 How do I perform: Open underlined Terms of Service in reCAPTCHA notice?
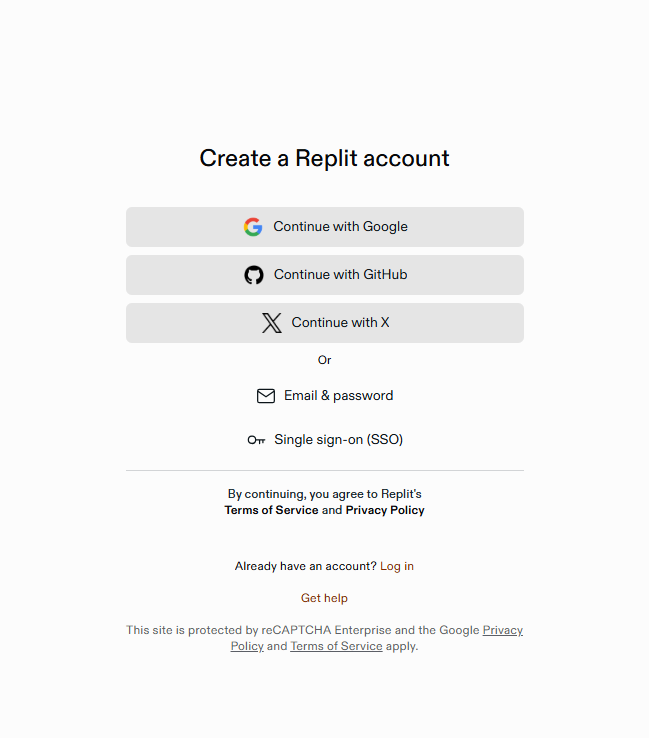point(336,646)
